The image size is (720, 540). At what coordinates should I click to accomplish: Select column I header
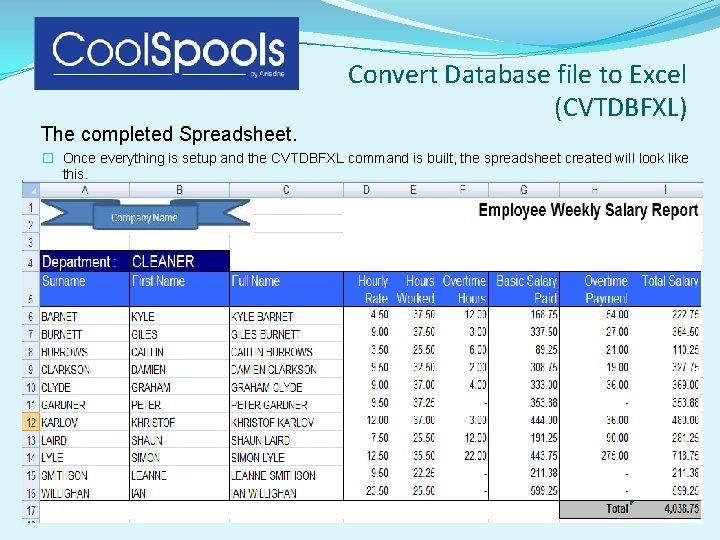665,190
